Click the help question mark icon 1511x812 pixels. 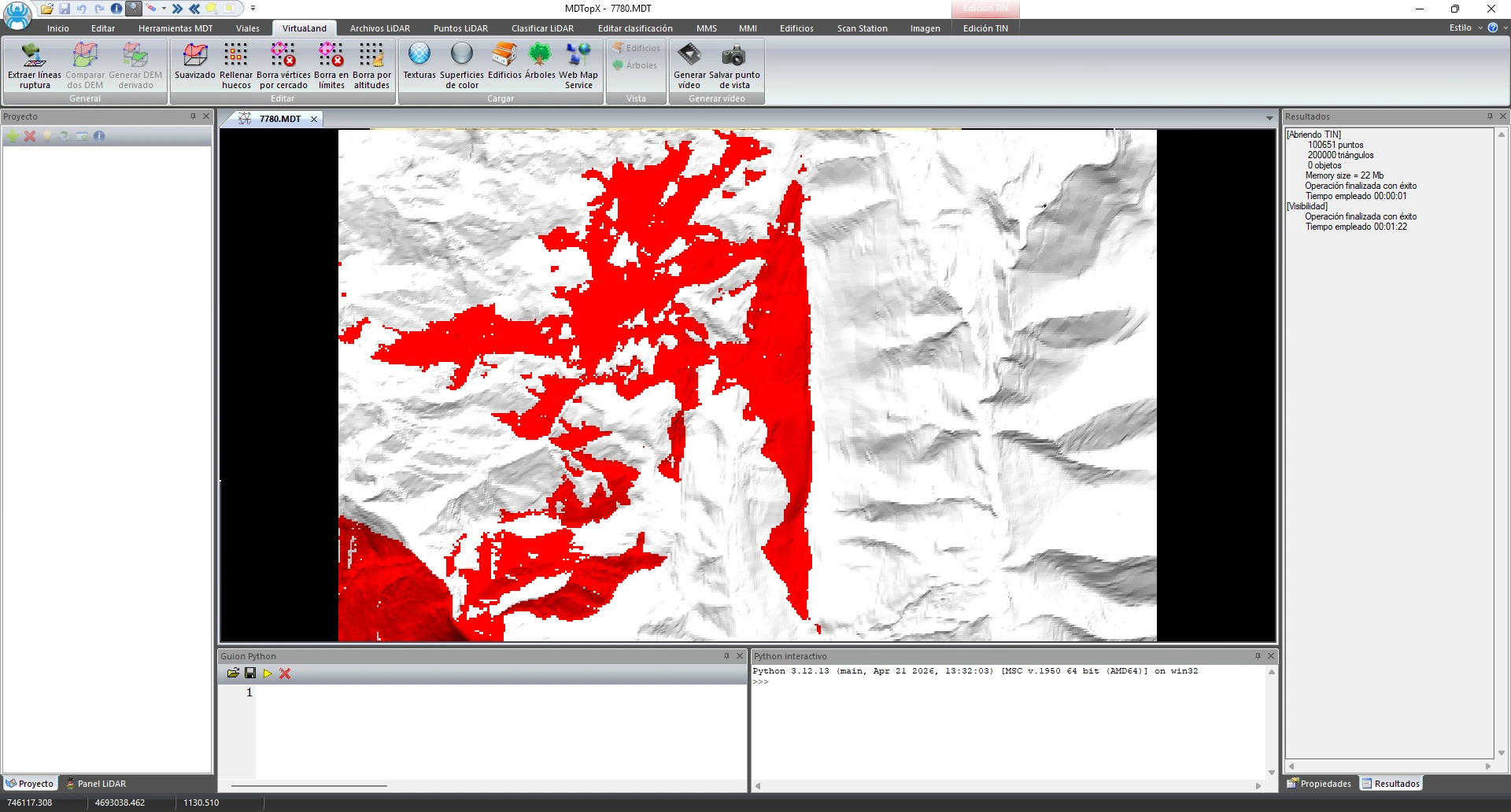click(1492, 28)
